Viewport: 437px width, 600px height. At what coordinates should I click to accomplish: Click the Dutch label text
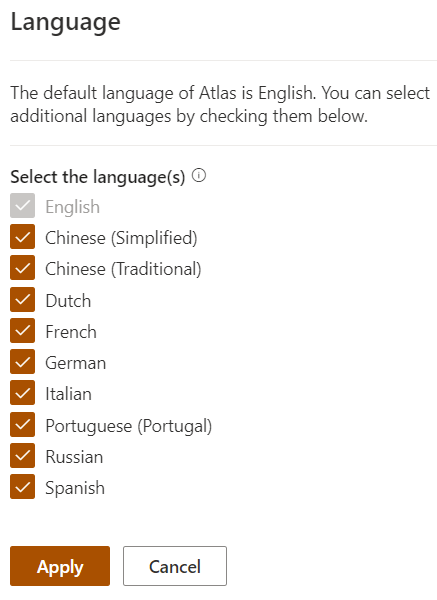point(68,301)
